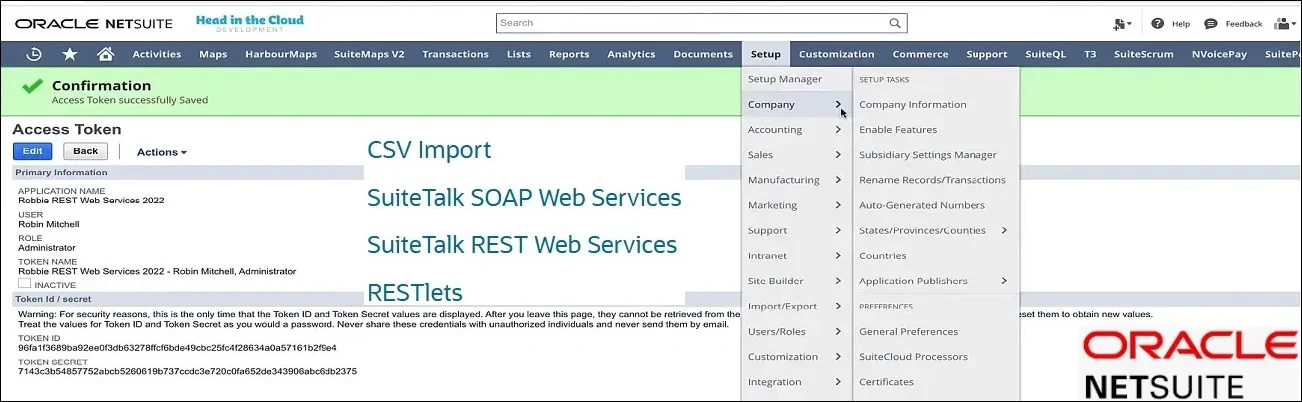
Task: Open the Lists menu
Action: (x=519, y=54)
